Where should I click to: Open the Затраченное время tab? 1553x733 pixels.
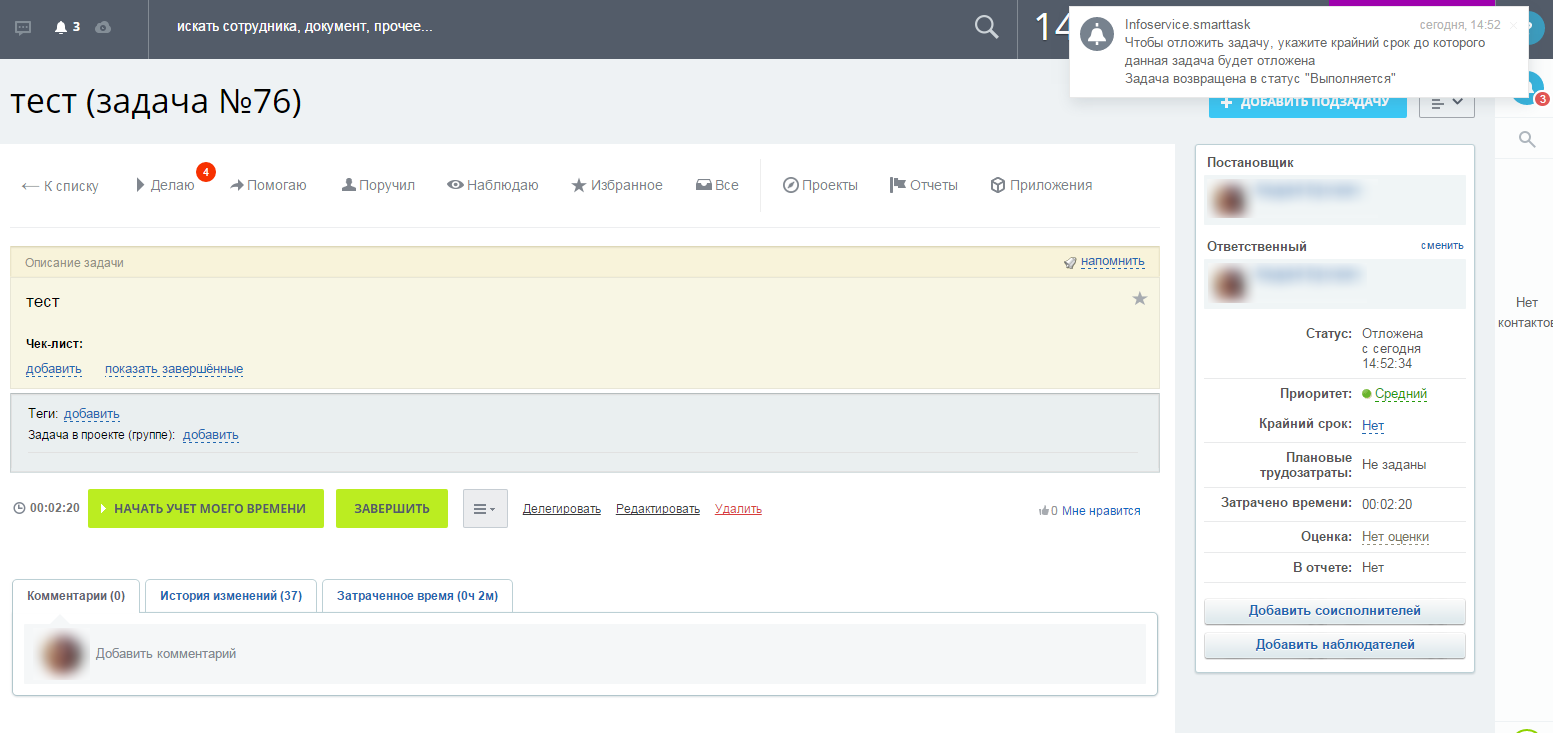[x=417, y=596]
